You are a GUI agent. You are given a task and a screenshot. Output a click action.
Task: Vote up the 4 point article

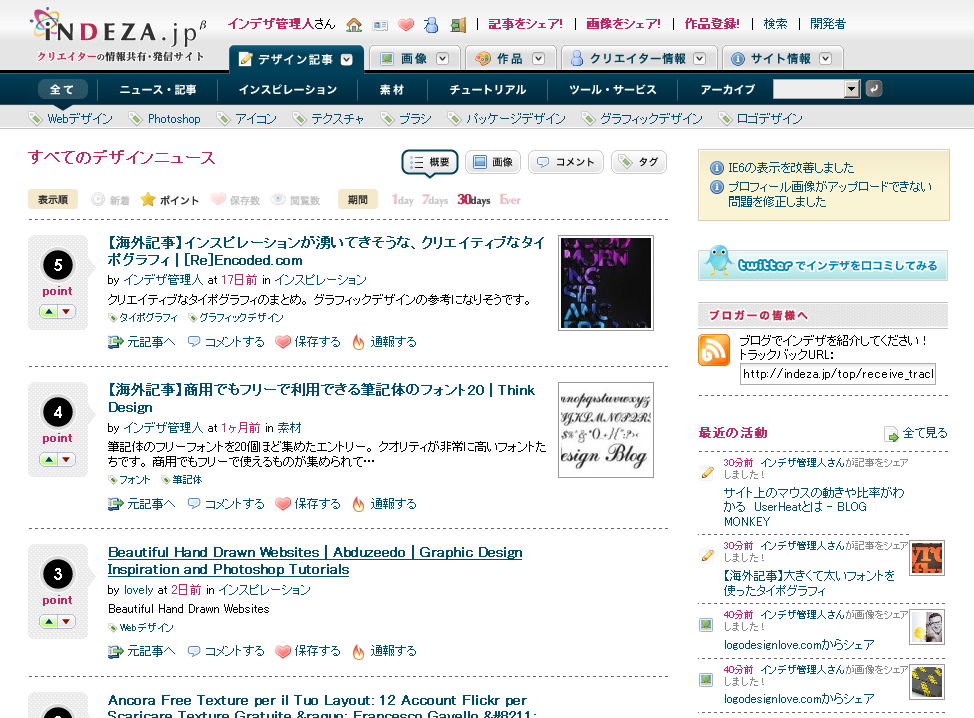click(49, 459)
